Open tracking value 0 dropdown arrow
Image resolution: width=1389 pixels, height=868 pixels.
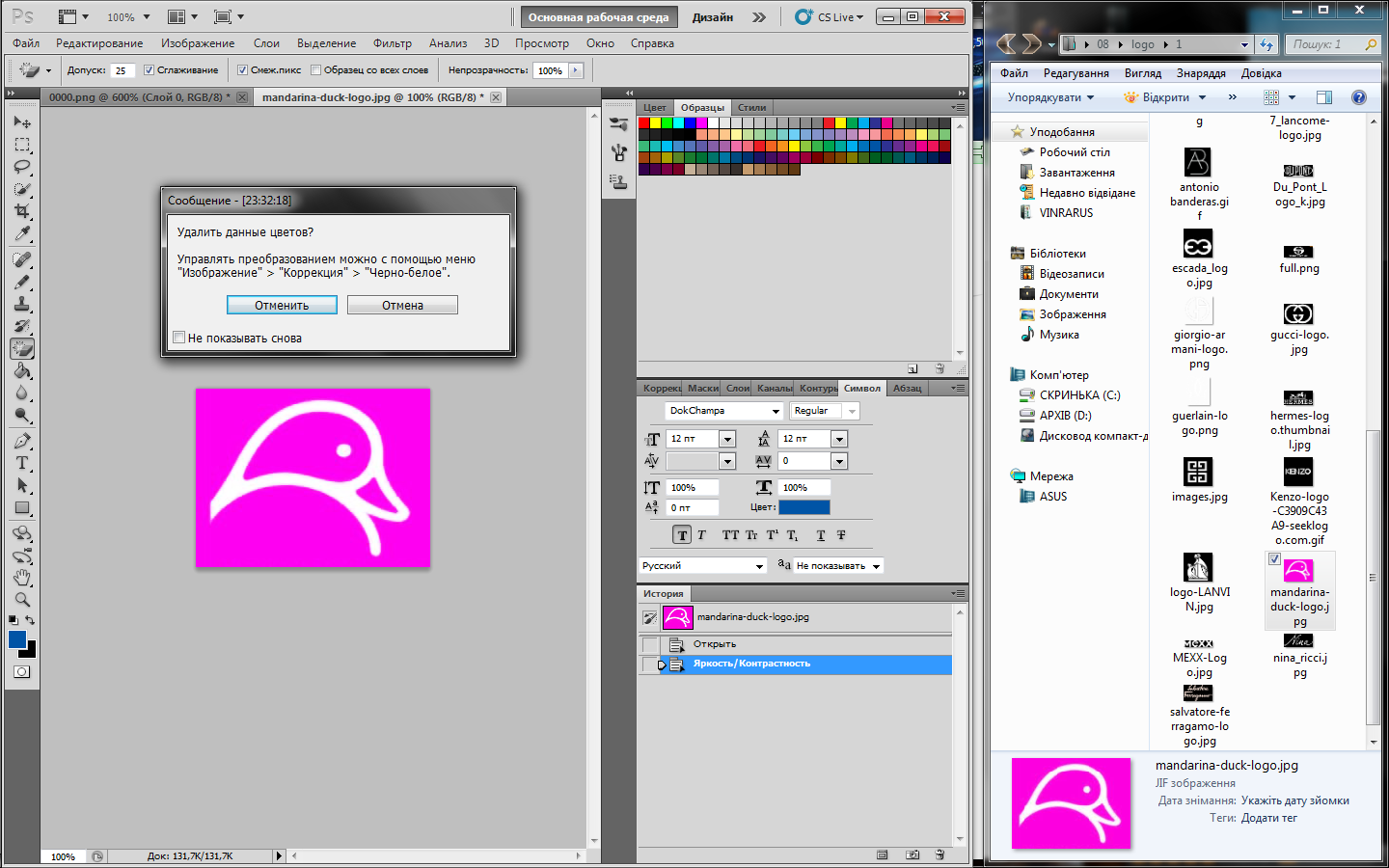[839, 461]
